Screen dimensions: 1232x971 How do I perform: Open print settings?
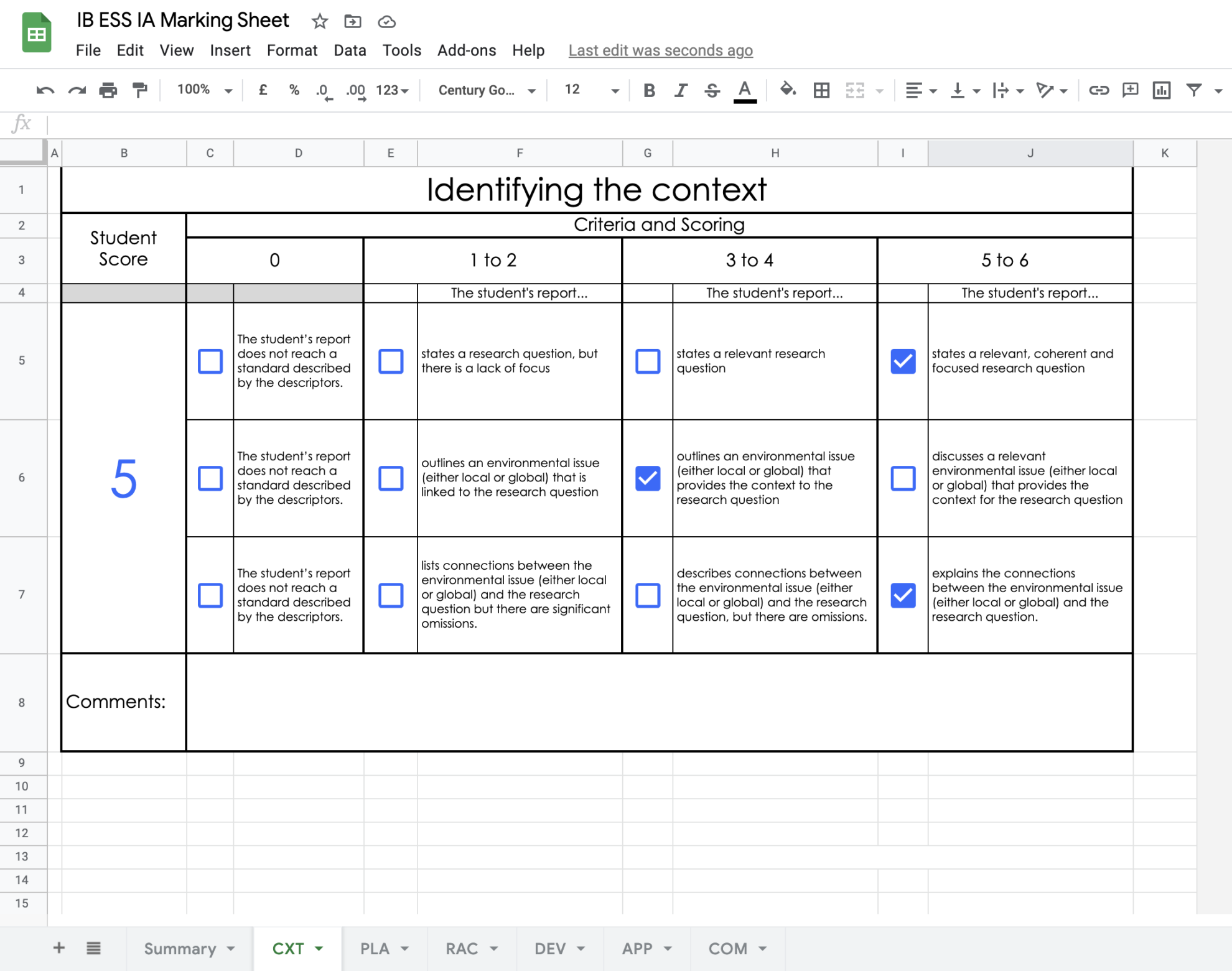tap(108, 90)
